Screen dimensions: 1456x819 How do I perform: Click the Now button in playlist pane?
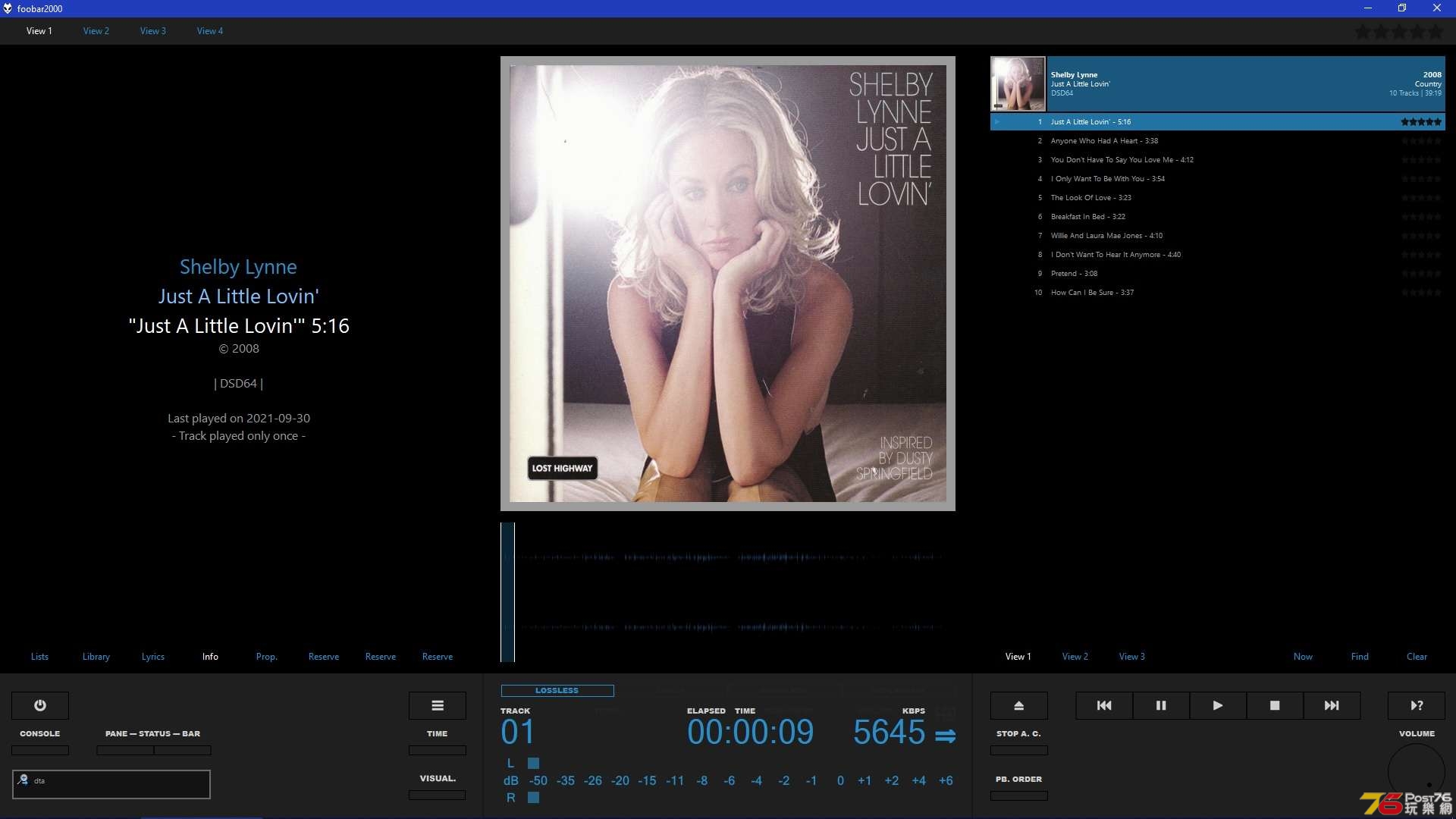(x=1303, y=657)
